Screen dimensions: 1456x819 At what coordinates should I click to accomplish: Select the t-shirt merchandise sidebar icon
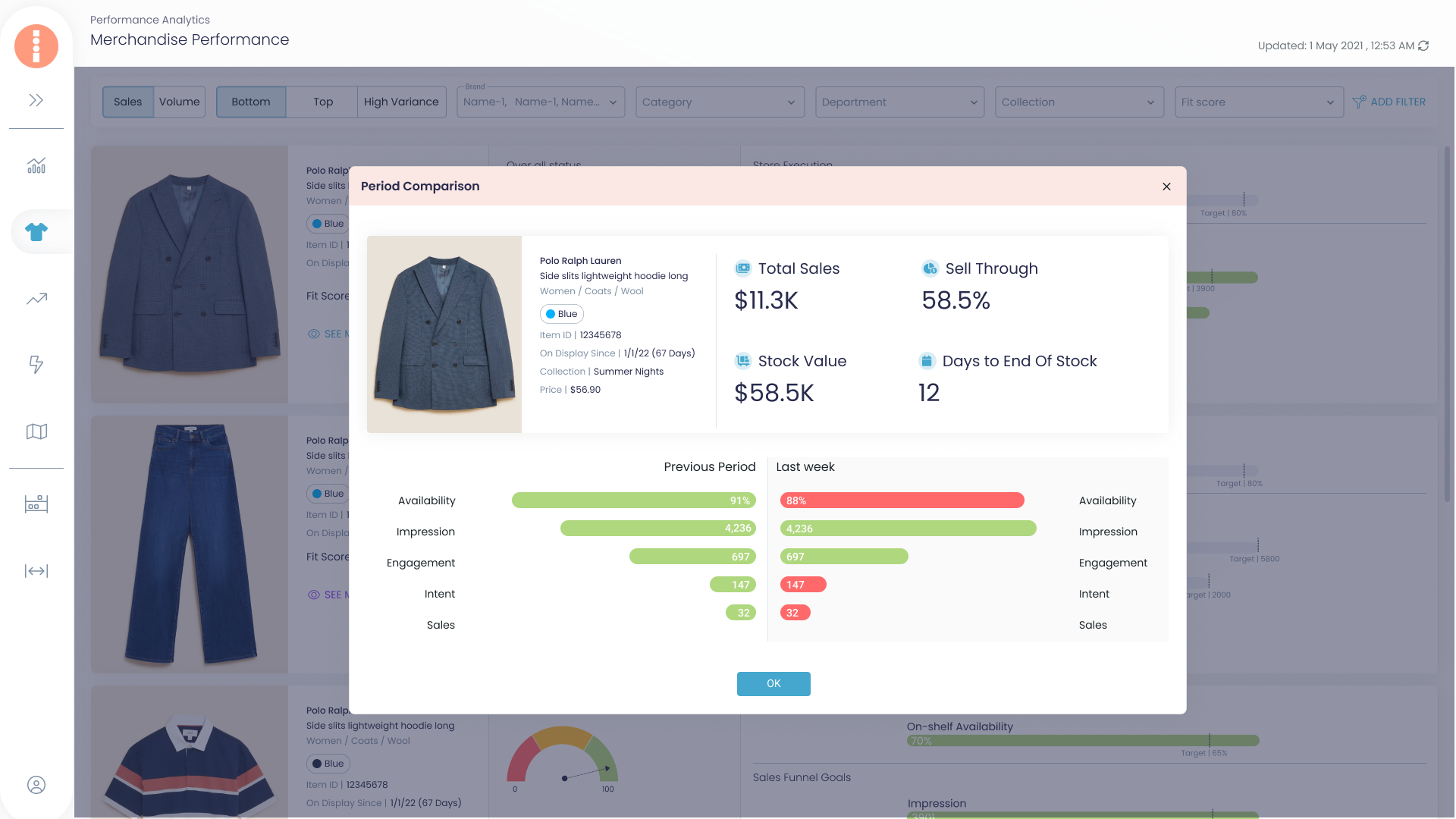coord(36,232)
